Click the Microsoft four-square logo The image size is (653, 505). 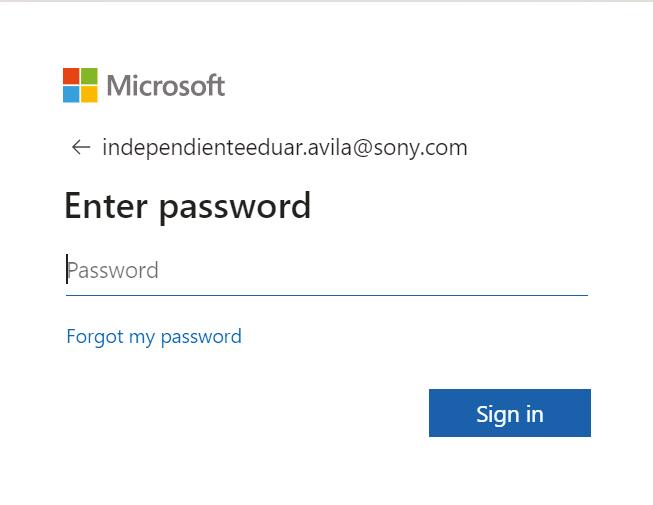(x=80, y=85)
